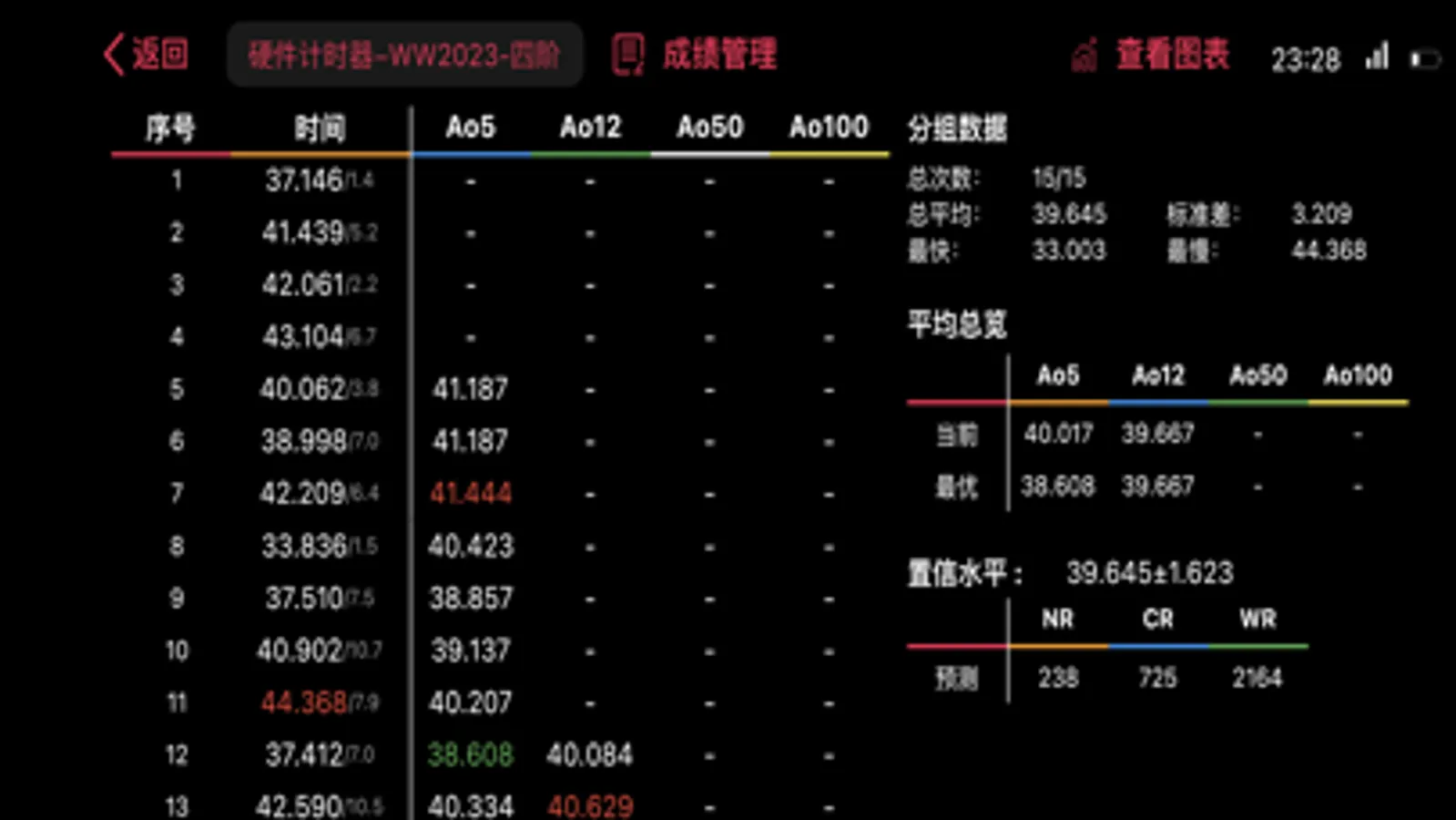
Task: Open solve 8 time 33.836
Action: point(304,546)
